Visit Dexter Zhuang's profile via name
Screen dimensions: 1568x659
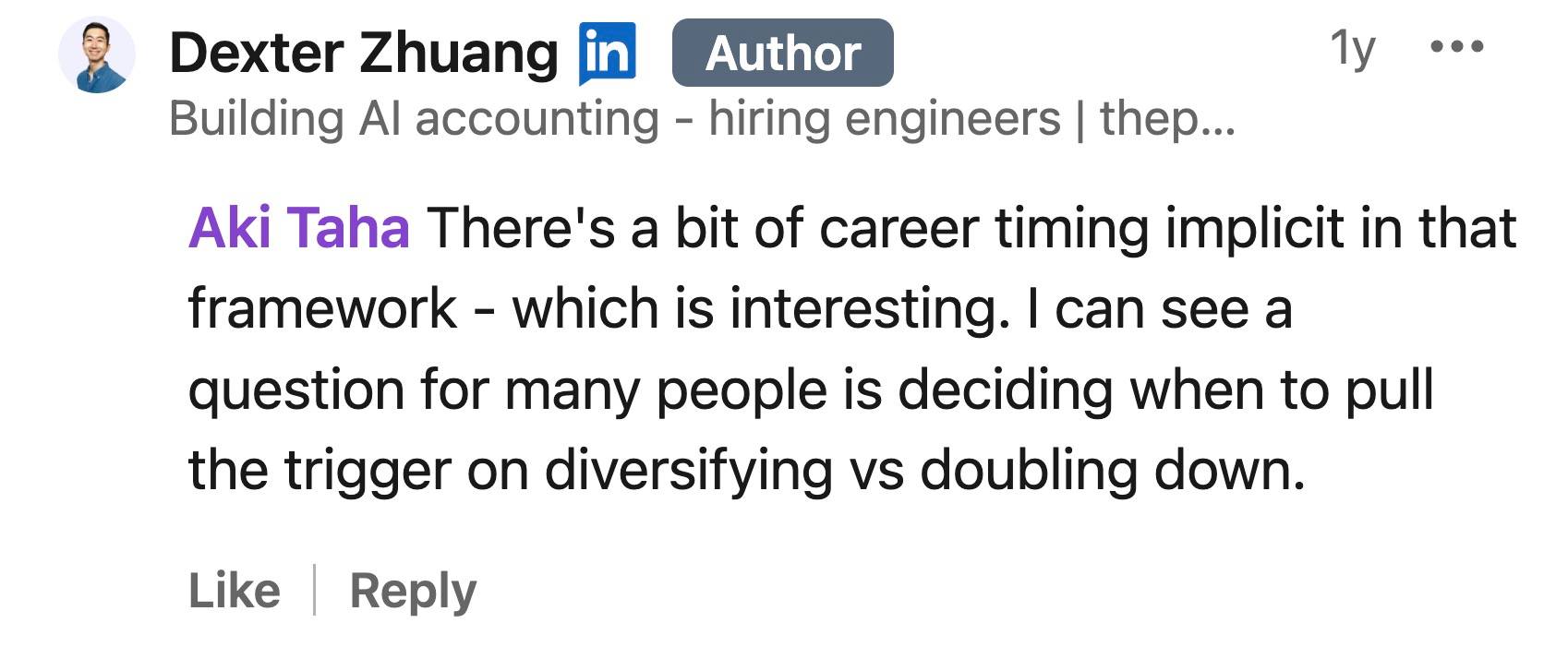point(364,53)
